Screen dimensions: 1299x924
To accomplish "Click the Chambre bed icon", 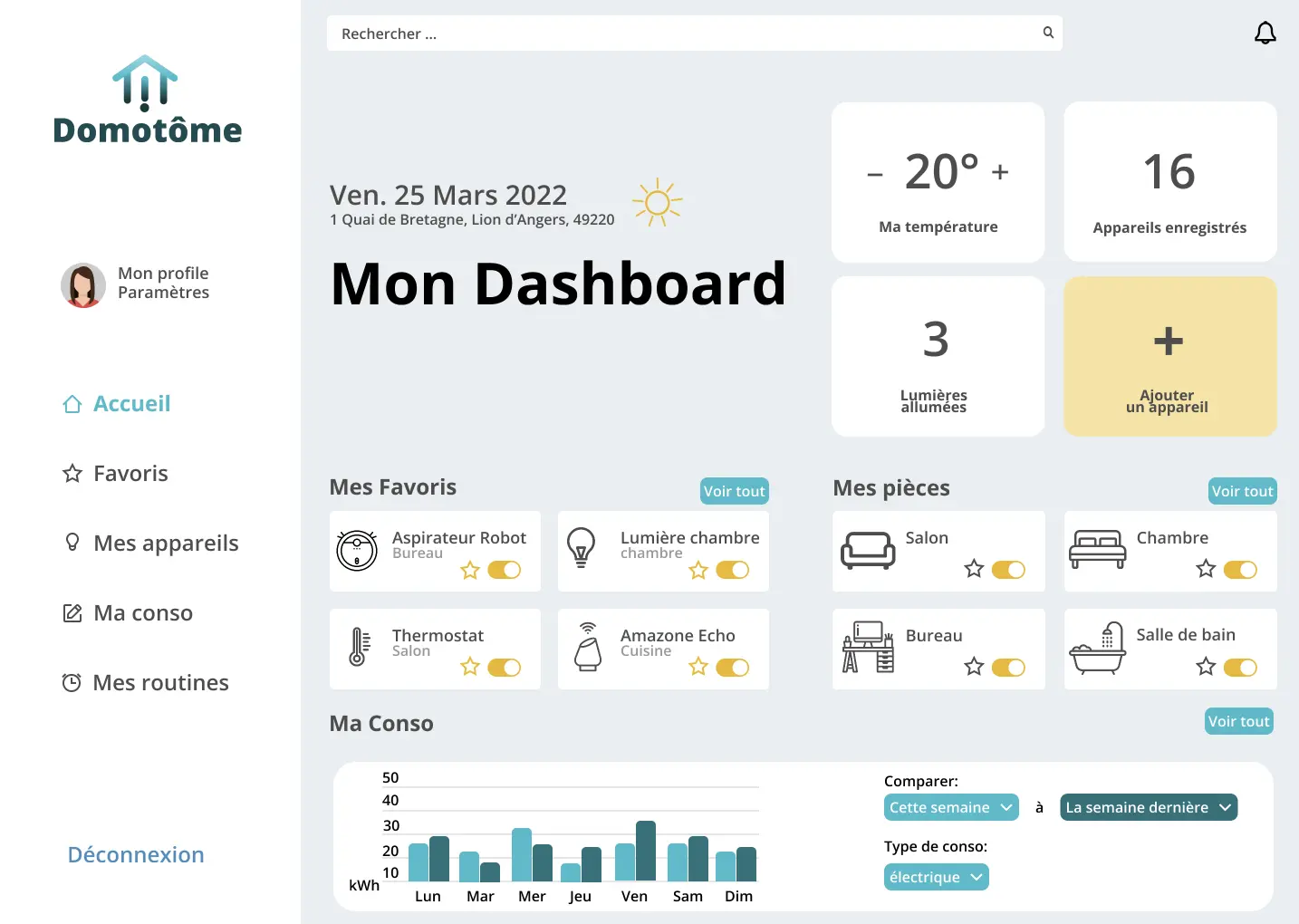I will 1097,549.
